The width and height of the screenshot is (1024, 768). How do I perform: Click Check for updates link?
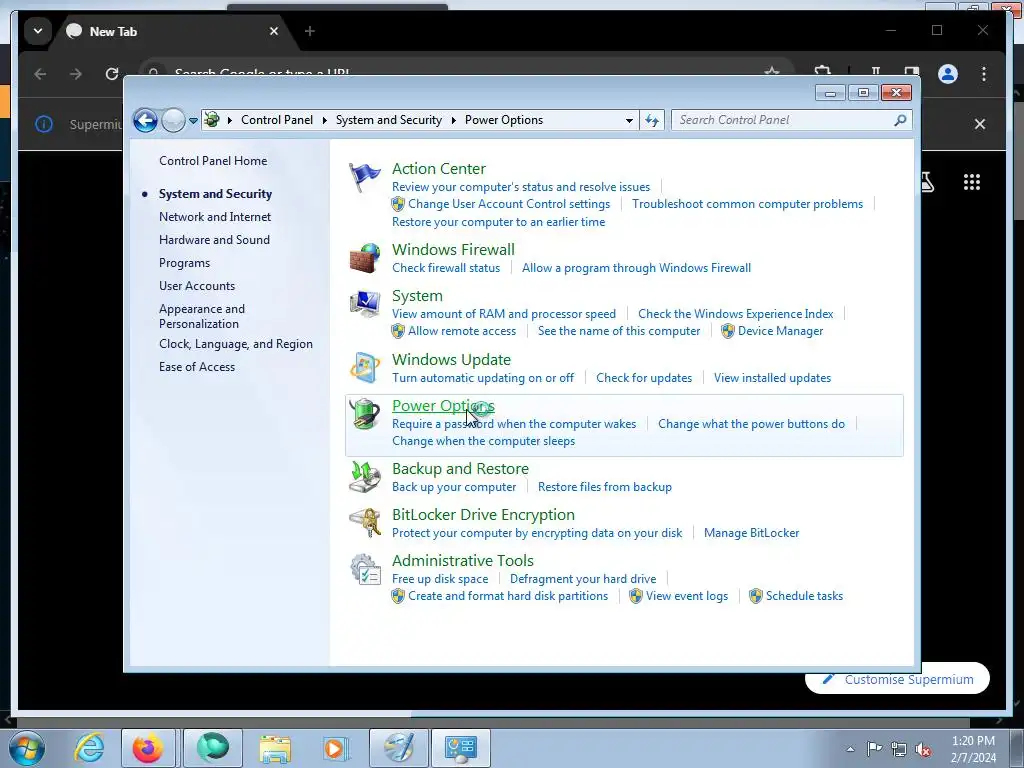click(644, 378)
